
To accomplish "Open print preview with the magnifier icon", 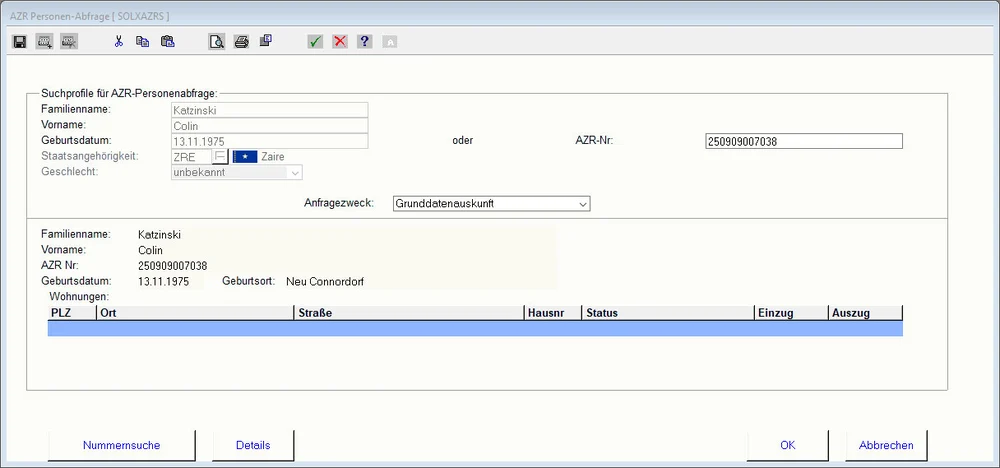I will point(216,42).
